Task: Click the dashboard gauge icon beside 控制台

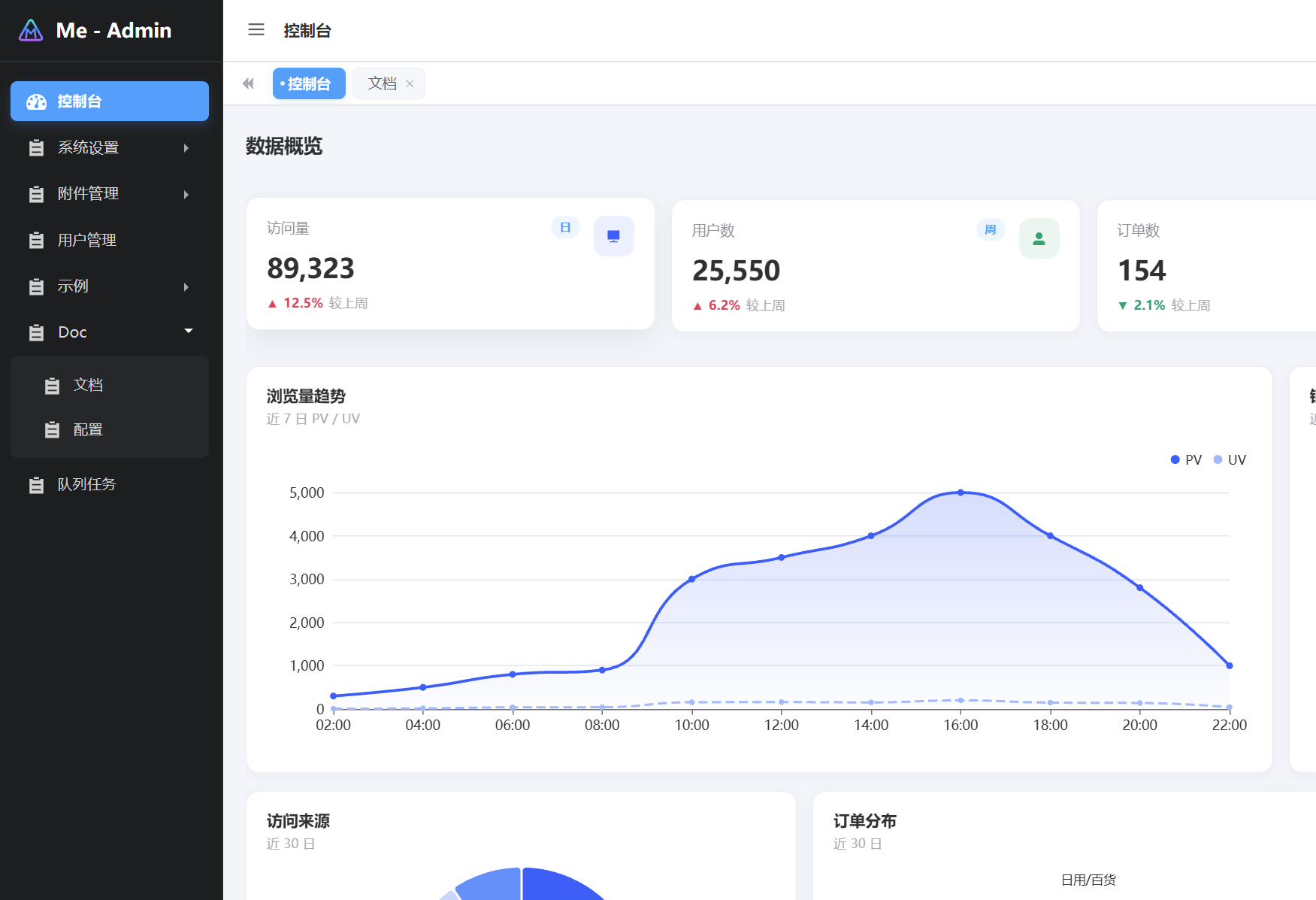Action: click(x=37, y=102)
